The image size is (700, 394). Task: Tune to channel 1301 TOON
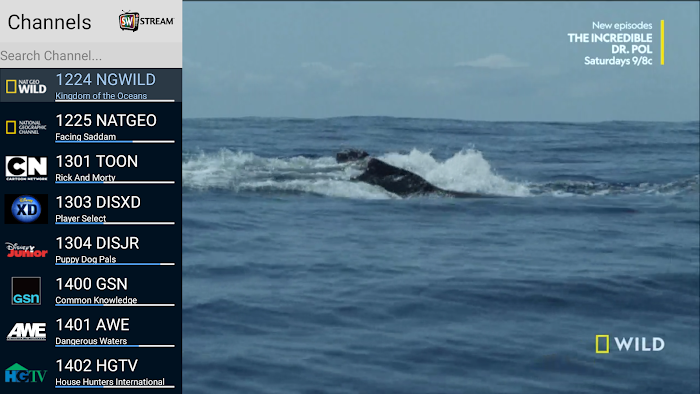tap(91, 167)
